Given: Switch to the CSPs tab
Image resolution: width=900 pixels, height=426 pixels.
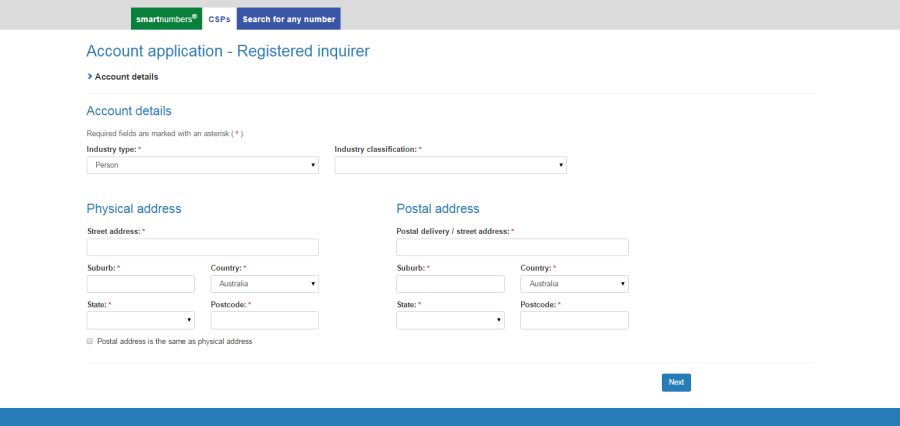Looking at the screenshot, I should tap(219, 18).
